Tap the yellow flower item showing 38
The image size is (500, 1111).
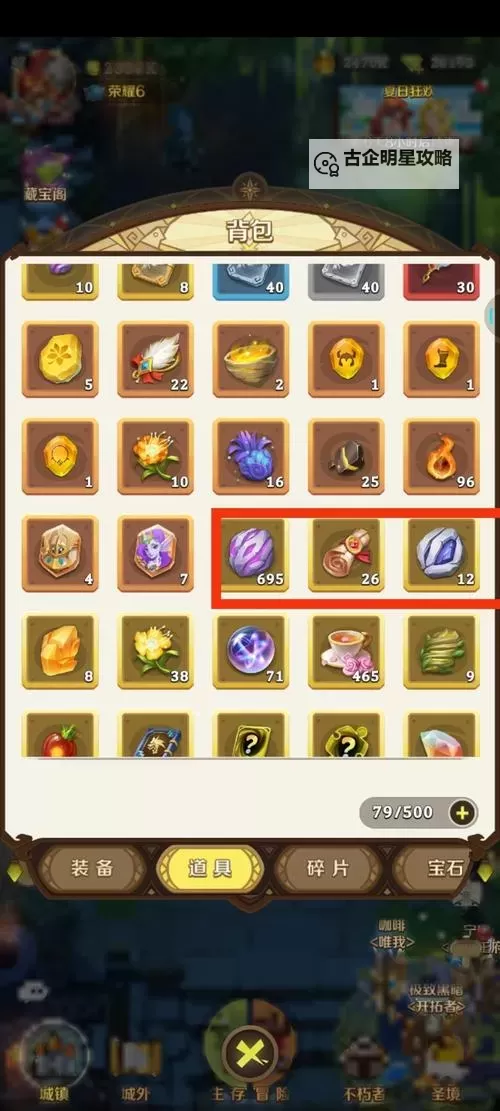click(155, 651)
